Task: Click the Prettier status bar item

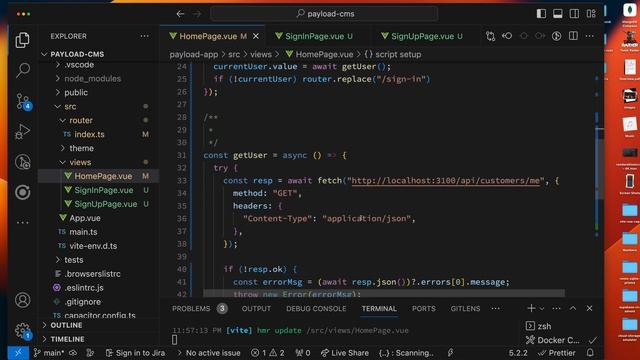Action: coord(557,353)
